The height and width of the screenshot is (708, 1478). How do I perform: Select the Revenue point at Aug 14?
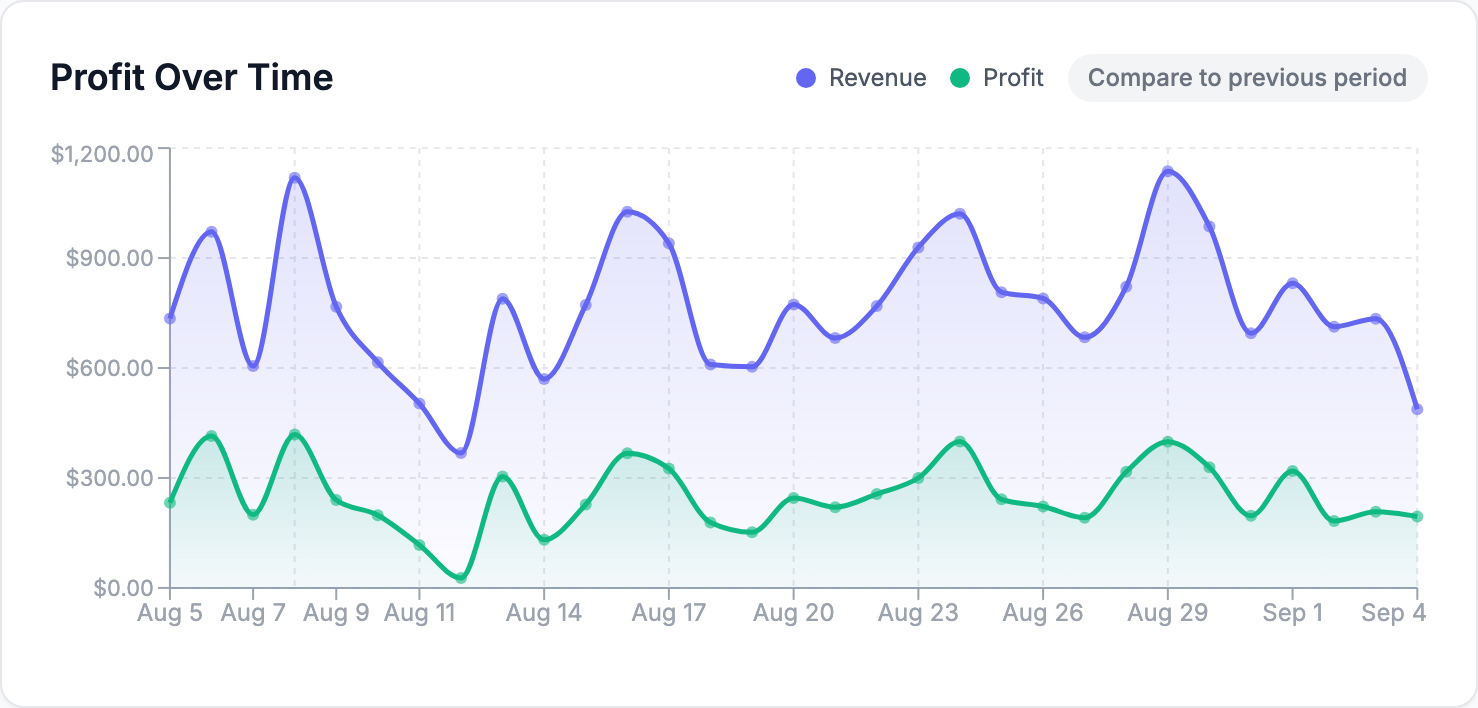coord(544,379)
